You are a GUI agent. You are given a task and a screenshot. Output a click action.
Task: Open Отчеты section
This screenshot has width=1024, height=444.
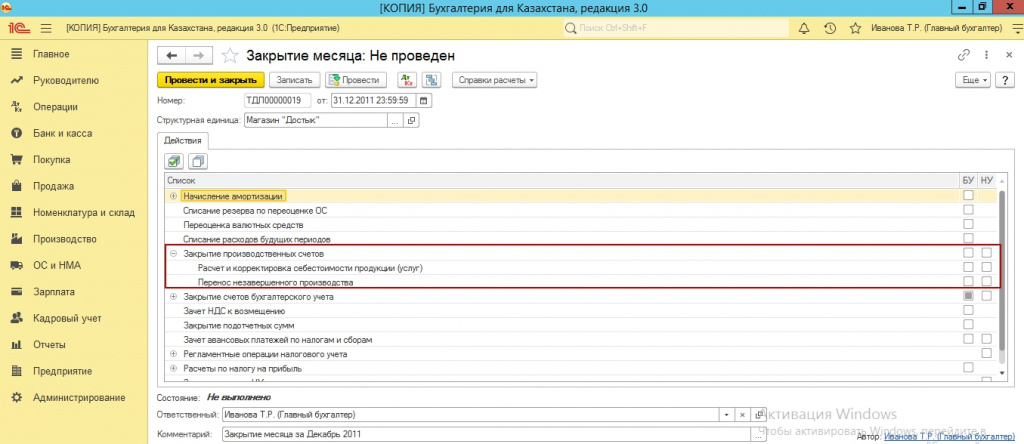(49, 345)
